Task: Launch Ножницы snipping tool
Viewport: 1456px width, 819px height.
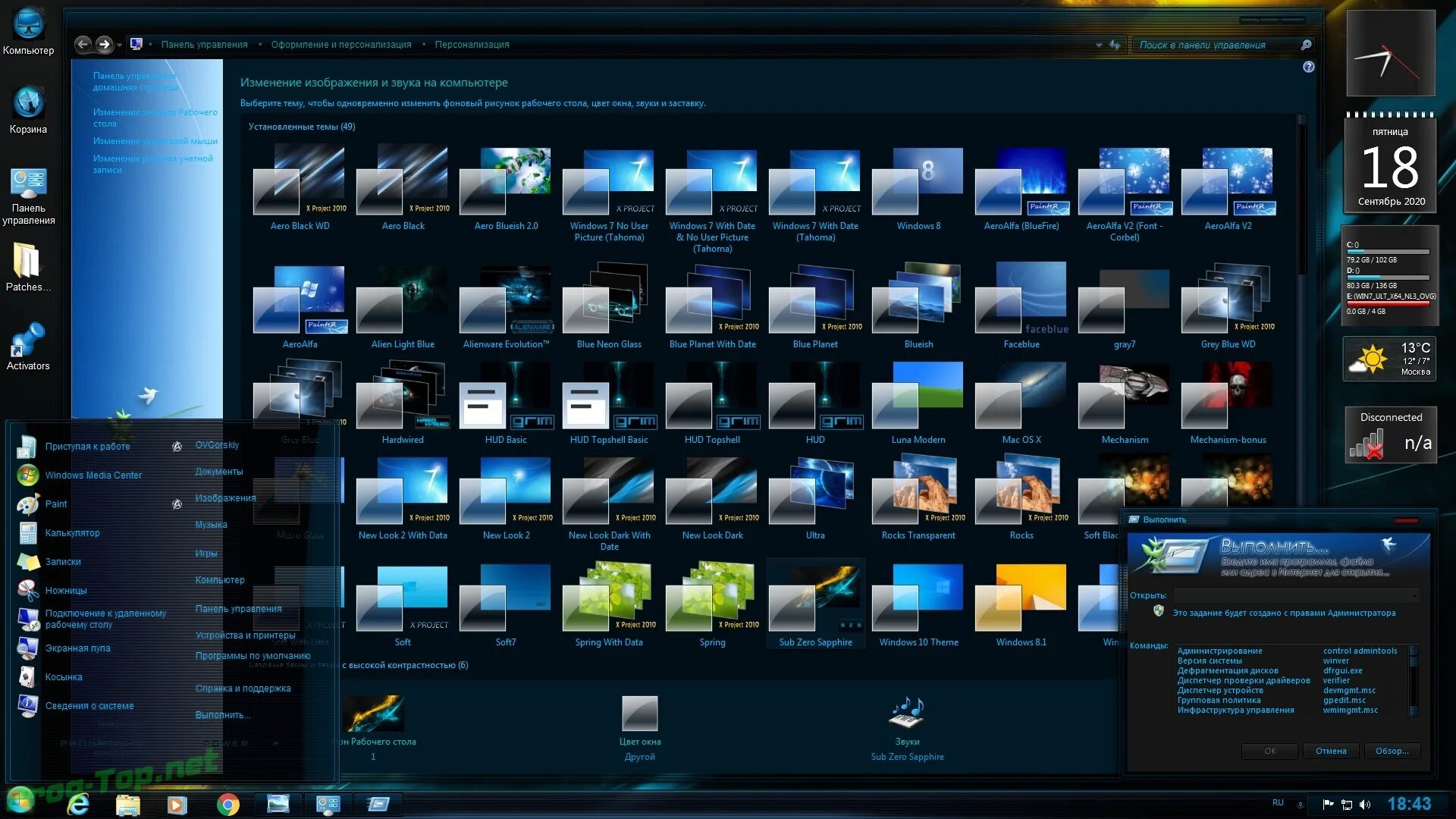Action: [66, 590]
